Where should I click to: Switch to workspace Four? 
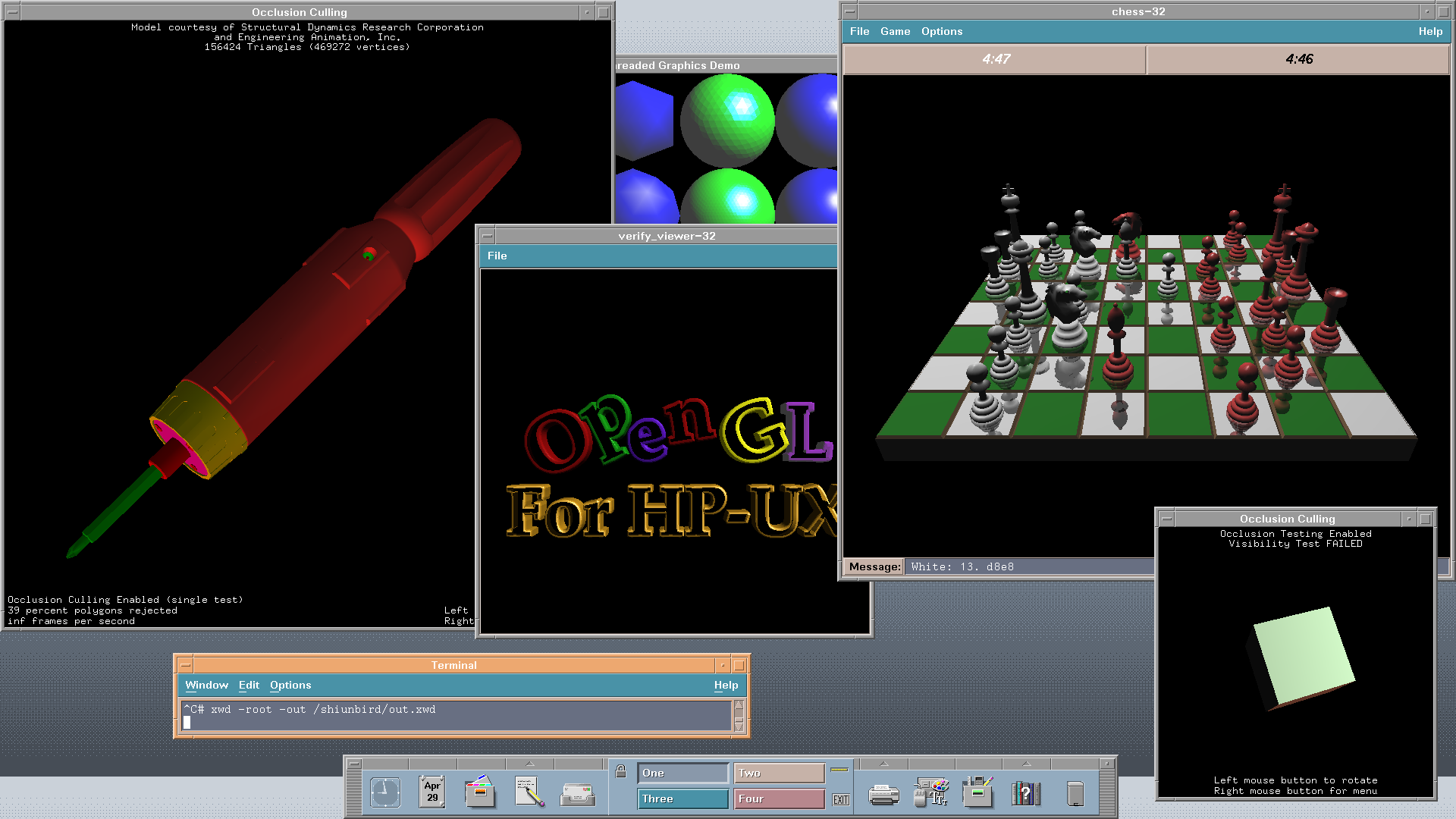click(779, 799)
